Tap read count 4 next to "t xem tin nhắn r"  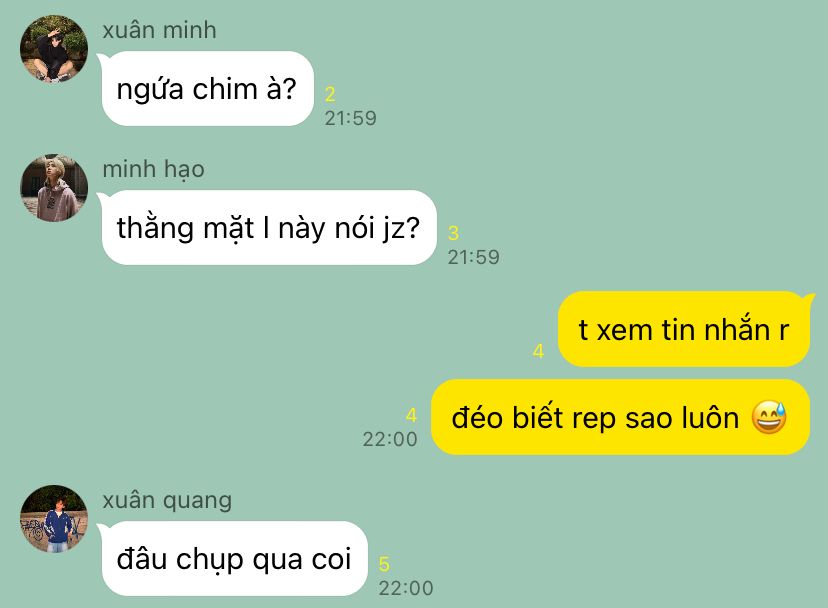tap(539, 351)
